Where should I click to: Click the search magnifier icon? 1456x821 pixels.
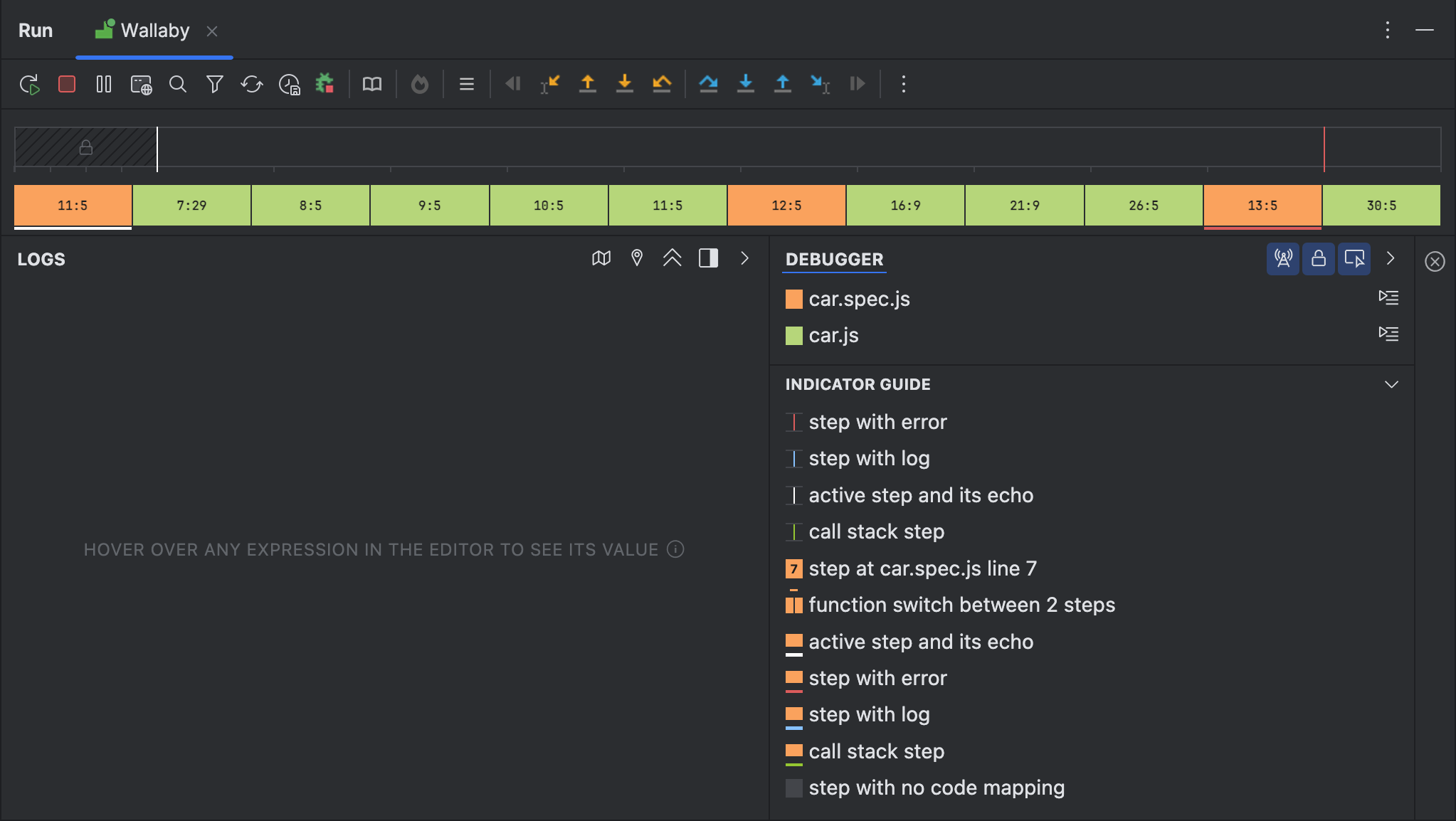[178, 84]
